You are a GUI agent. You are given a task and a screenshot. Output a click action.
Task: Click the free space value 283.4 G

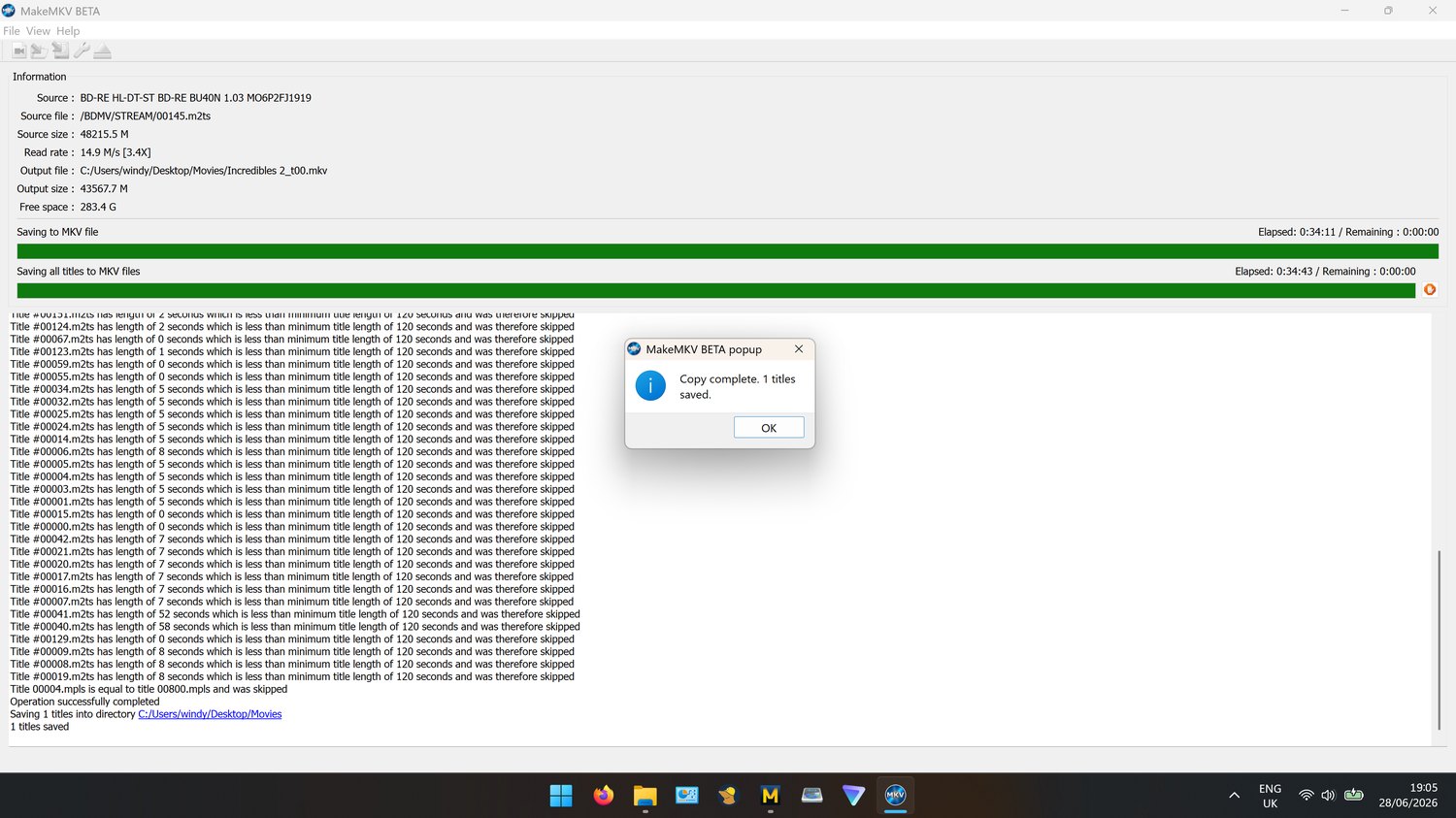(x=98, y=208)
